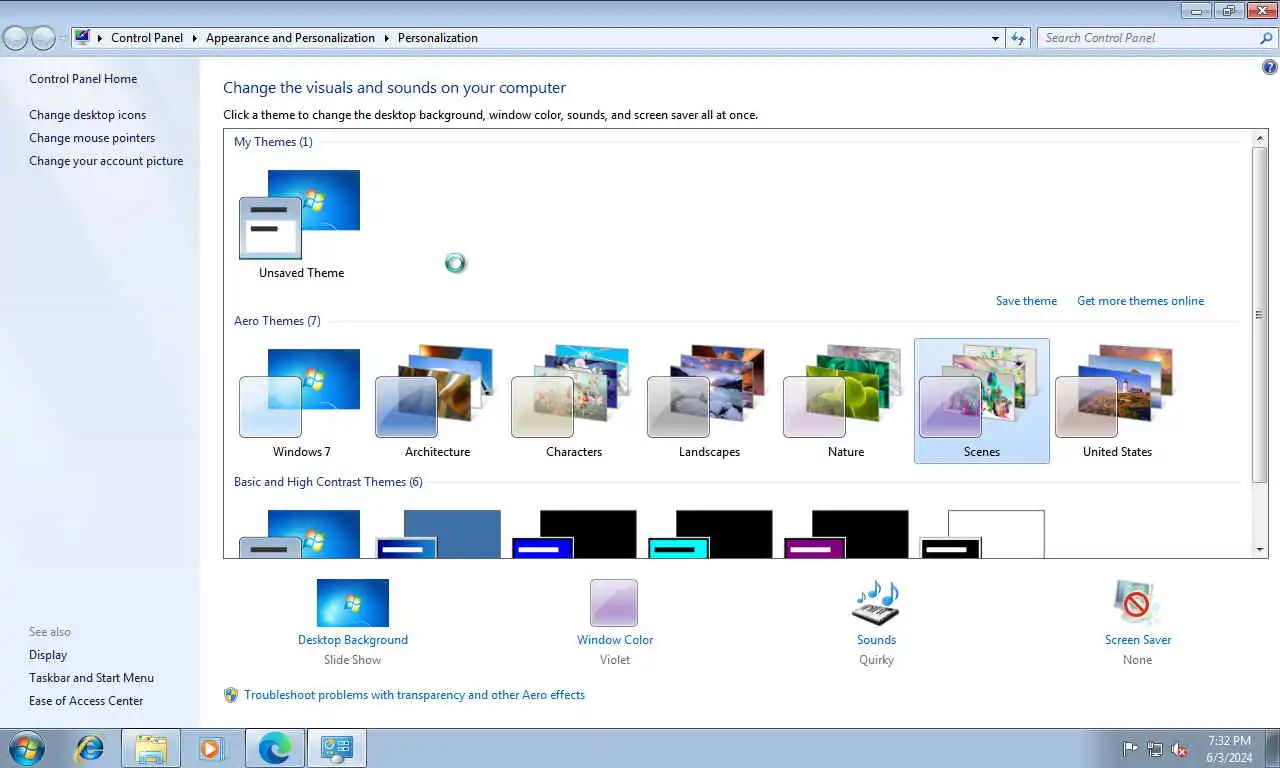This screenshot has width=1280, height=768.
Task: Click the Desktop Background link
Action: click(x=353, y=640)
